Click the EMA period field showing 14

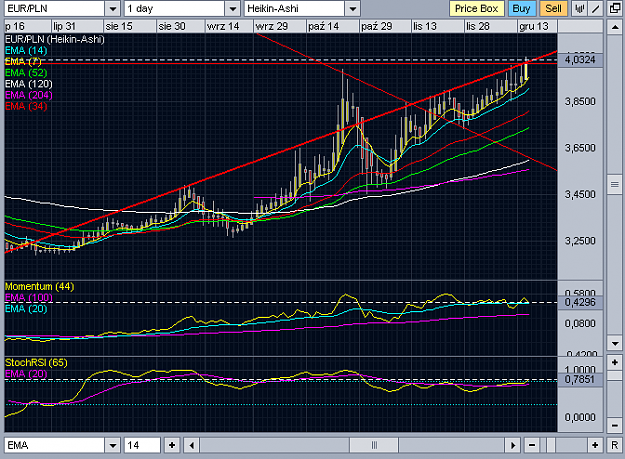click(142, 445)
